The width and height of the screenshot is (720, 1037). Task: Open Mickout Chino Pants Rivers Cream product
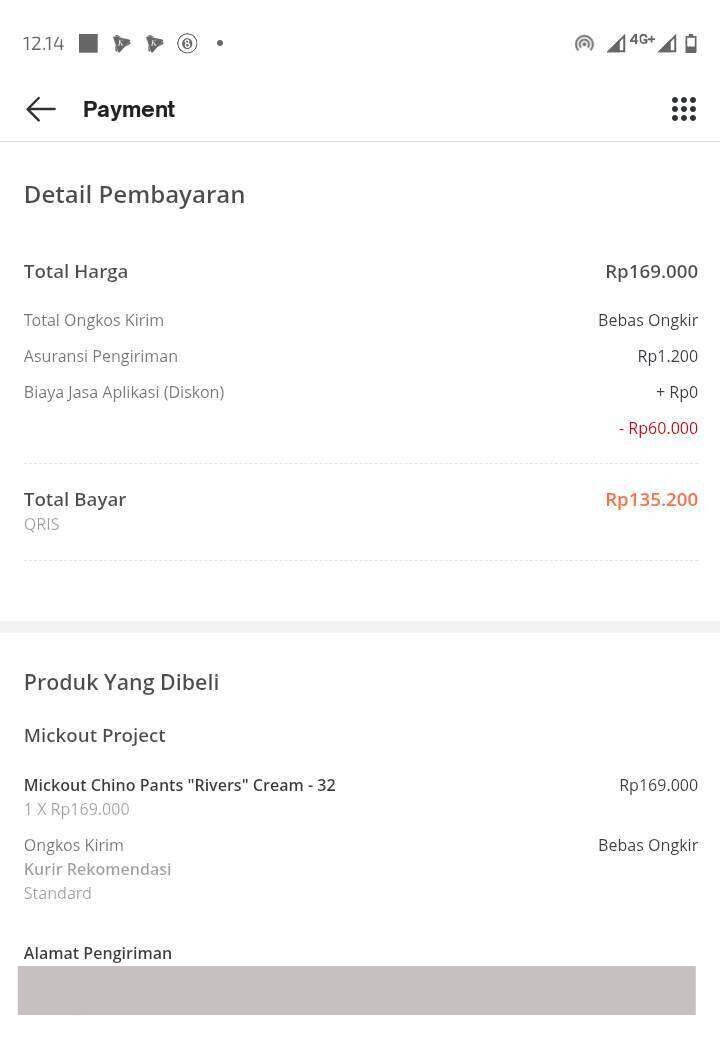[180, 785]
